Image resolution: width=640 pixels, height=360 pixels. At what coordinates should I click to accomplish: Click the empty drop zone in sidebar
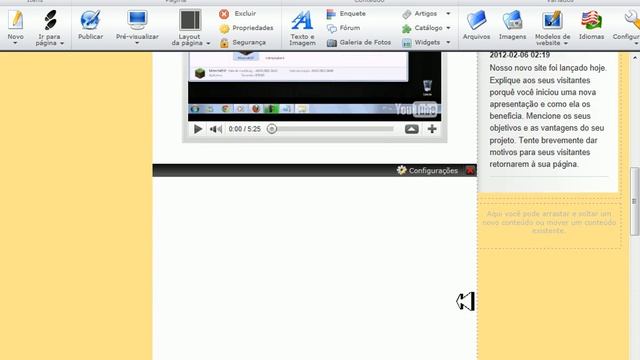coord(549,226)
